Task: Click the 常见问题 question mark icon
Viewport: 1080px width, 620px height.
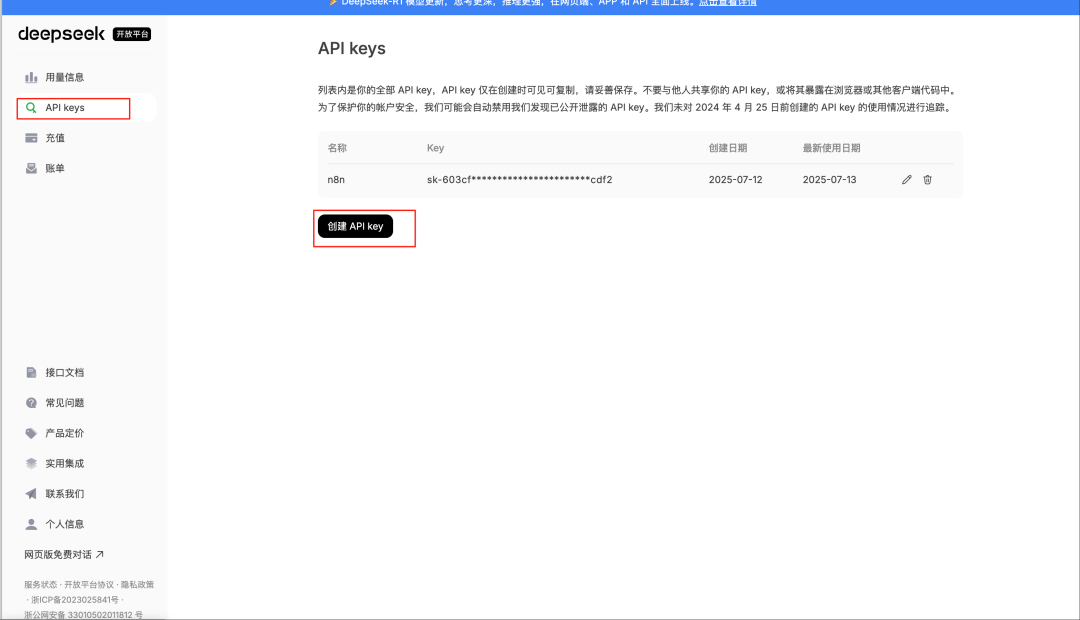Action: pyautogui.click(x=31, y=403)
